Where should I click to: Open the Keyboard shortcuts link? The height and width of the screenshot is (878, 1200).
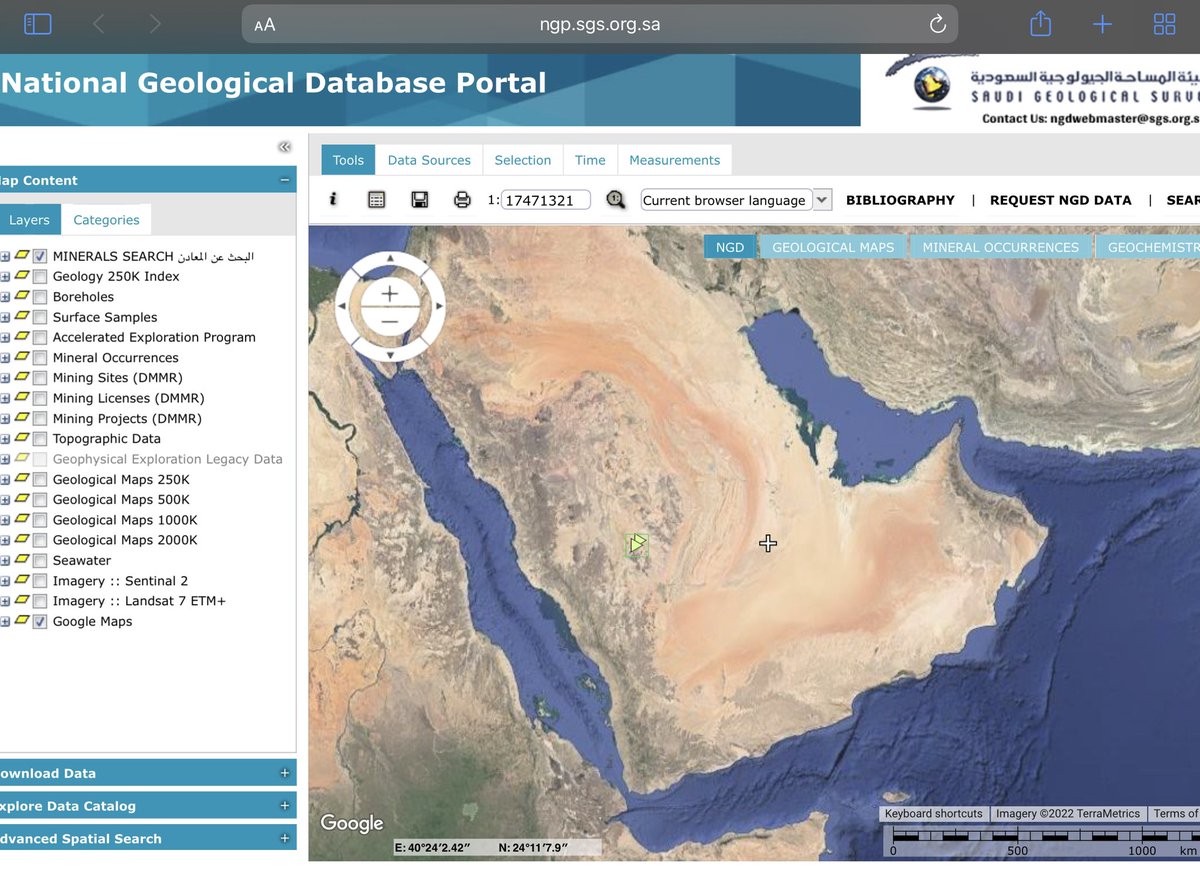click(x=934, y=814)
